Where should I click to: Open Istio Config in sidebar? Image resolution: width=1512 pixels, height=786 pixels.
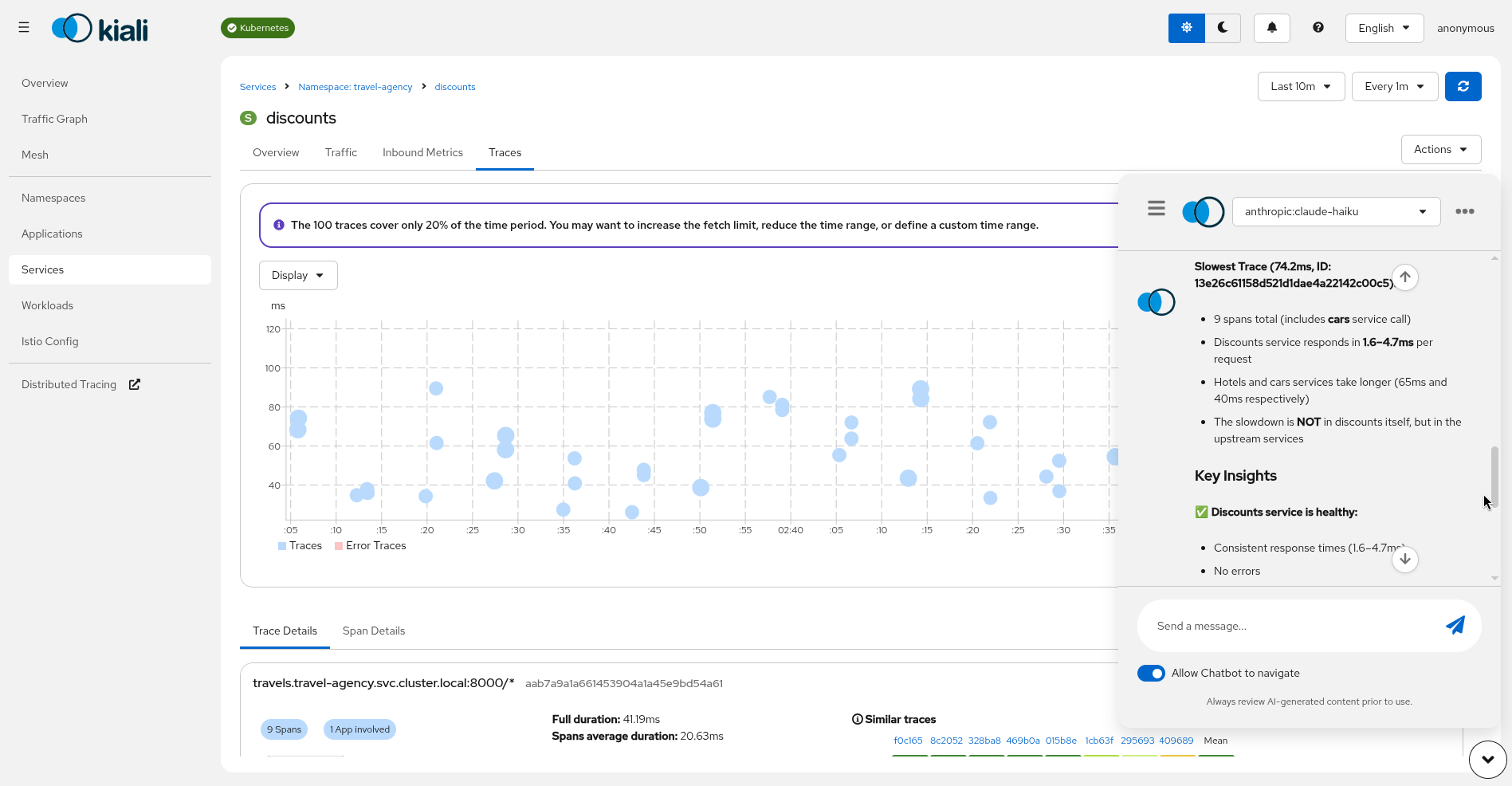[110, 341]
